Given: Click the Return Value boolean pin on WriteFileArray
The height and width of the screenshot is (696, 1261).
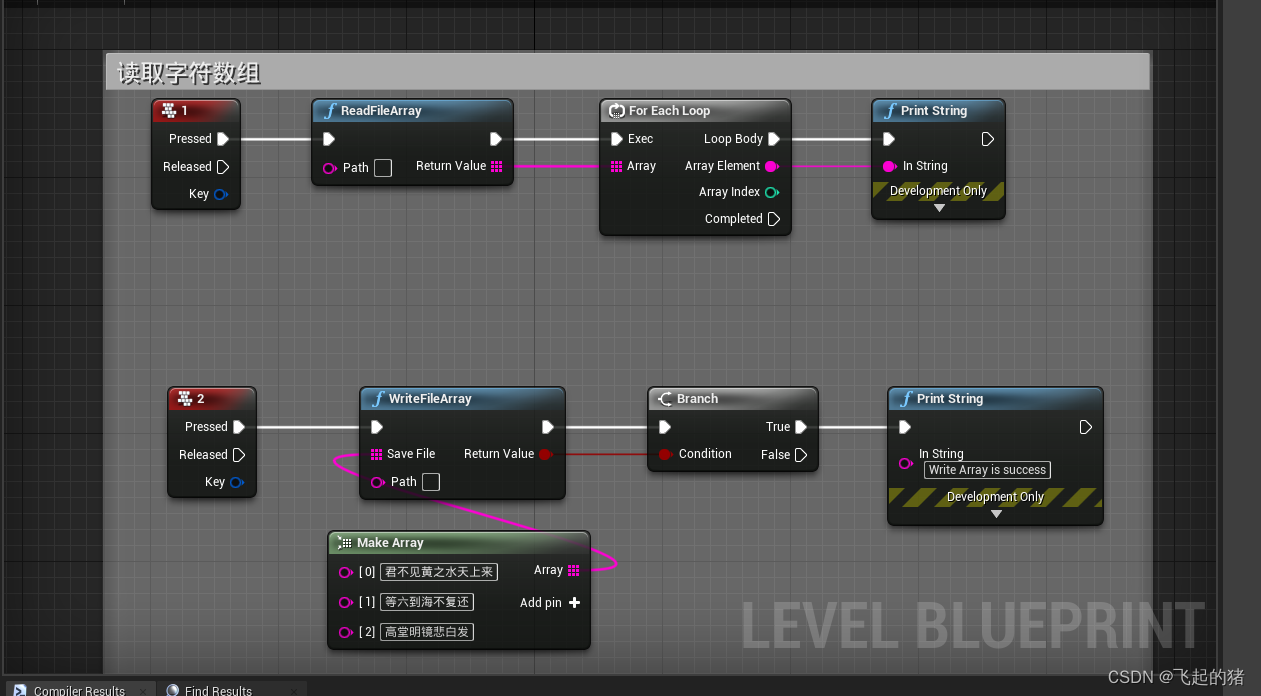Looking at the screenshot, I should coord(545,454).
